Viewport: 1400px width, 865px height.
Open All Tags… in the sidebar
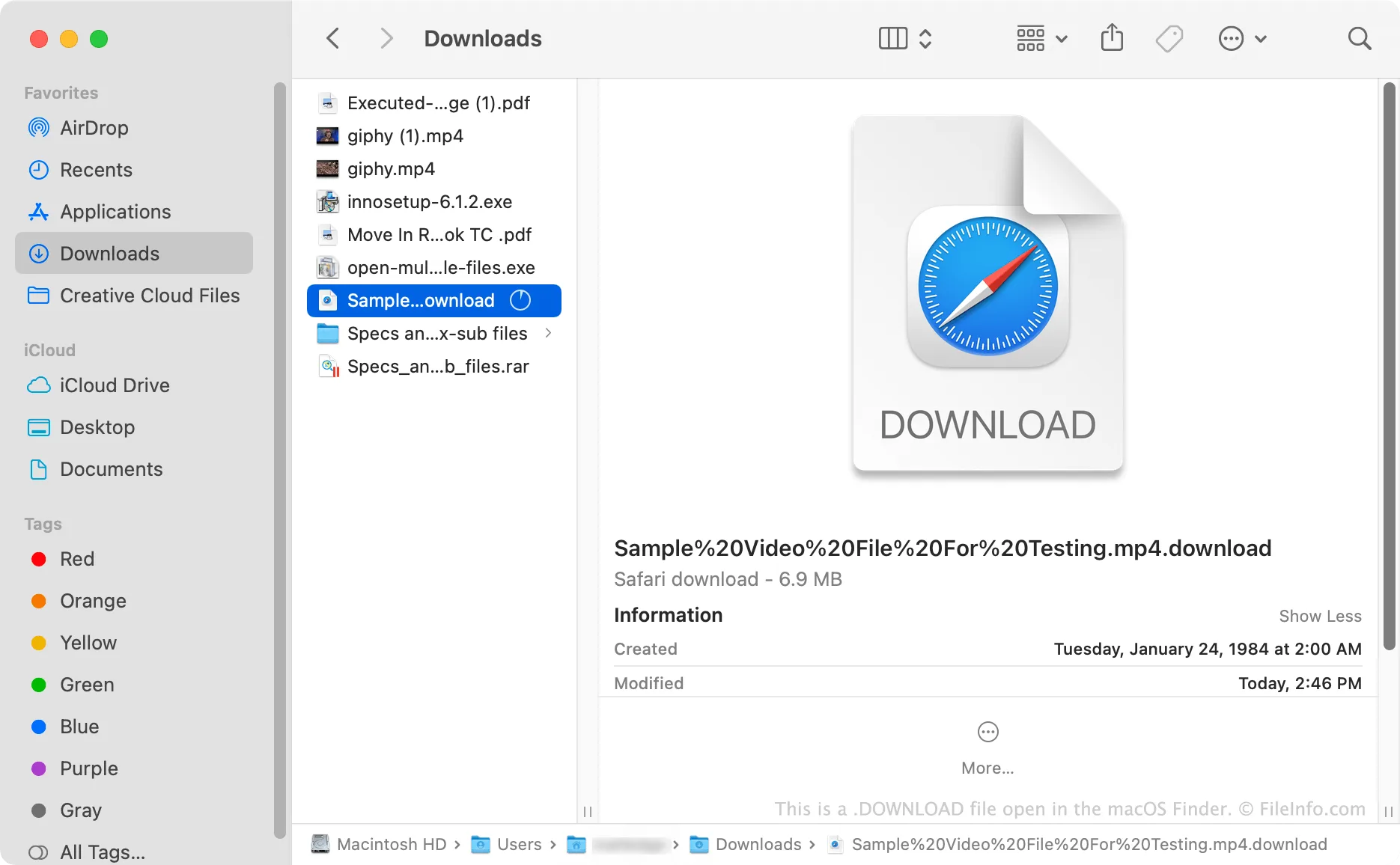(x=134, y=852)
